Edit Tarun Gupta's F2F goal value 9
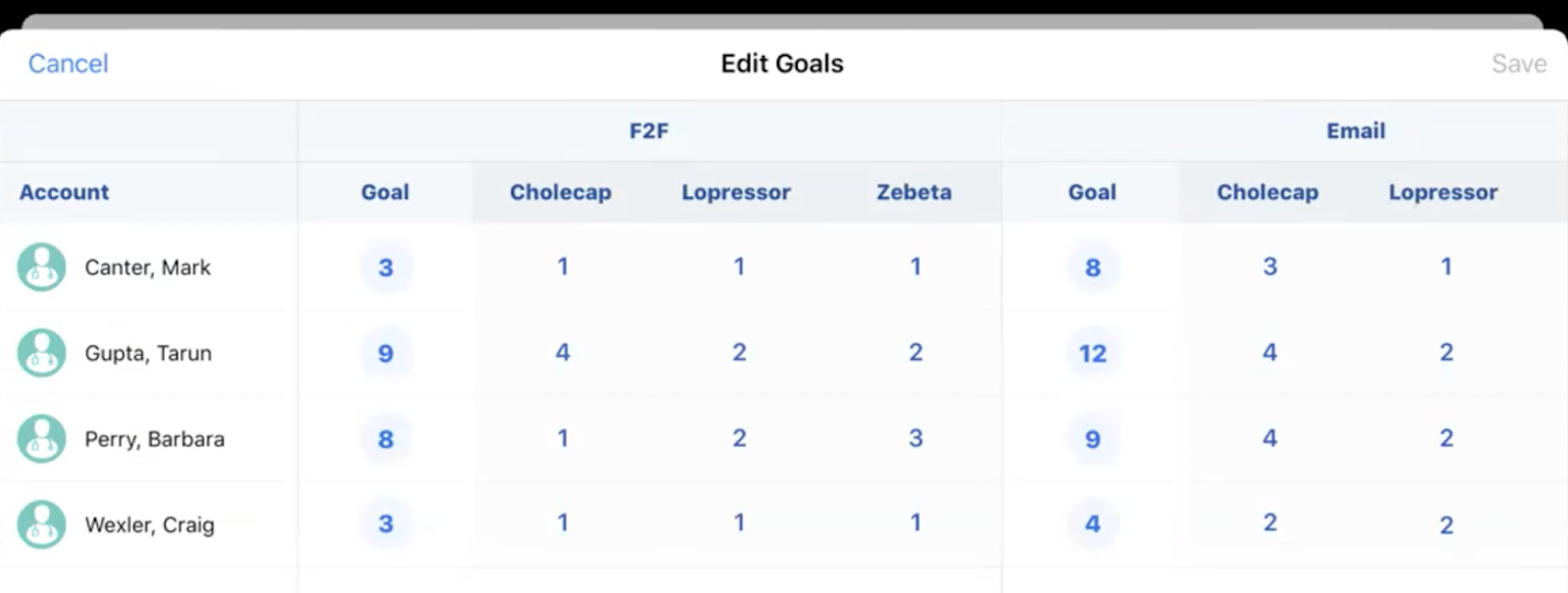The image size is (1568, 593). (x=385, y=353)
